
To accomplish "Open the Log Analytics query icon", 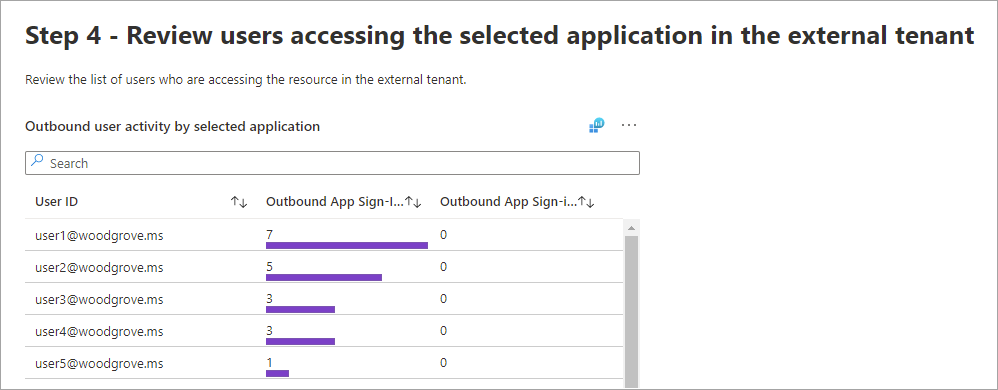I will click(x=596, y=125).
